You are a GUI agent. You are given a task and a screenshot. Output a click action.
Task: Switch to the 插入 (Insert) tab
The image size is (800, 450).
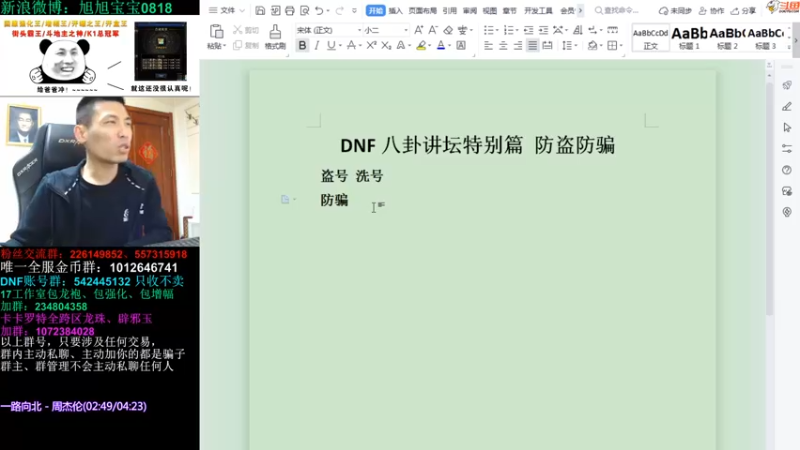pos(395,10)
